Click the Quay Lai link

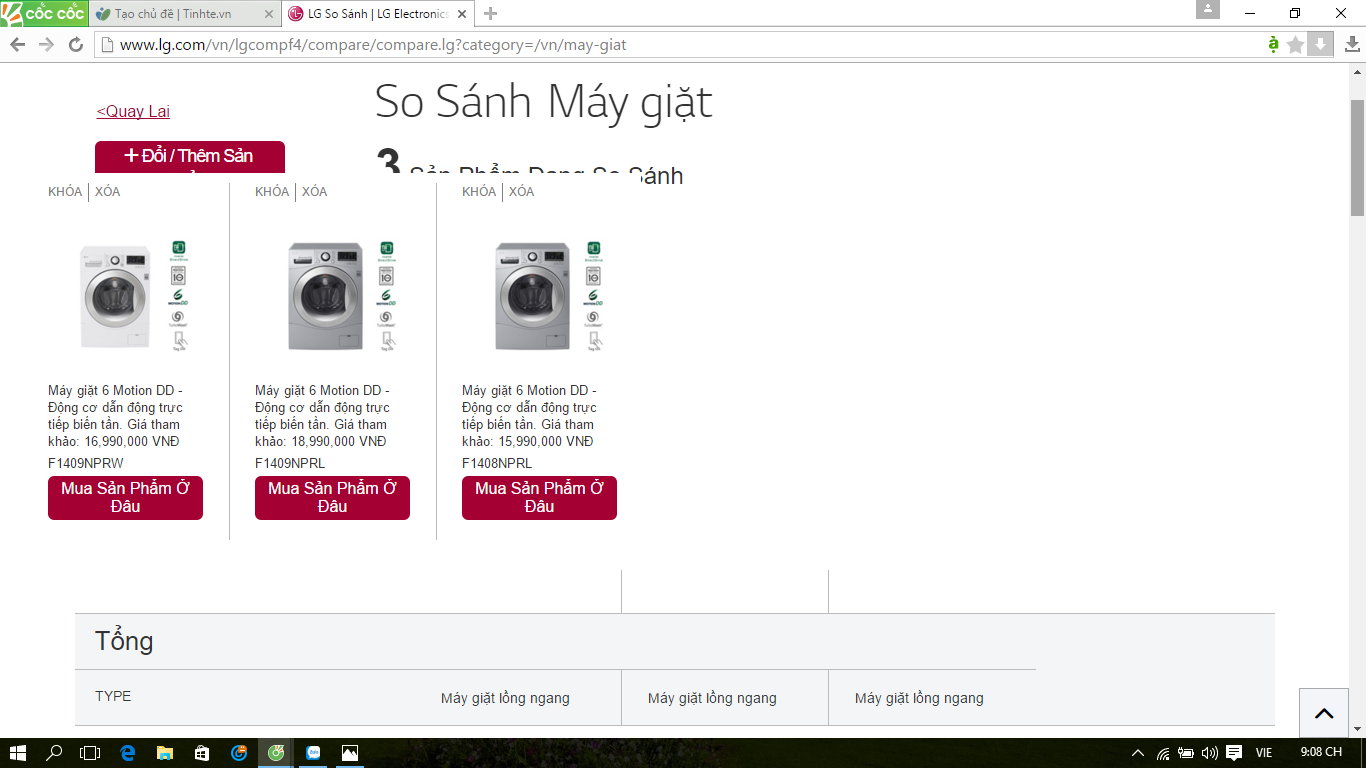pos(133,111)
